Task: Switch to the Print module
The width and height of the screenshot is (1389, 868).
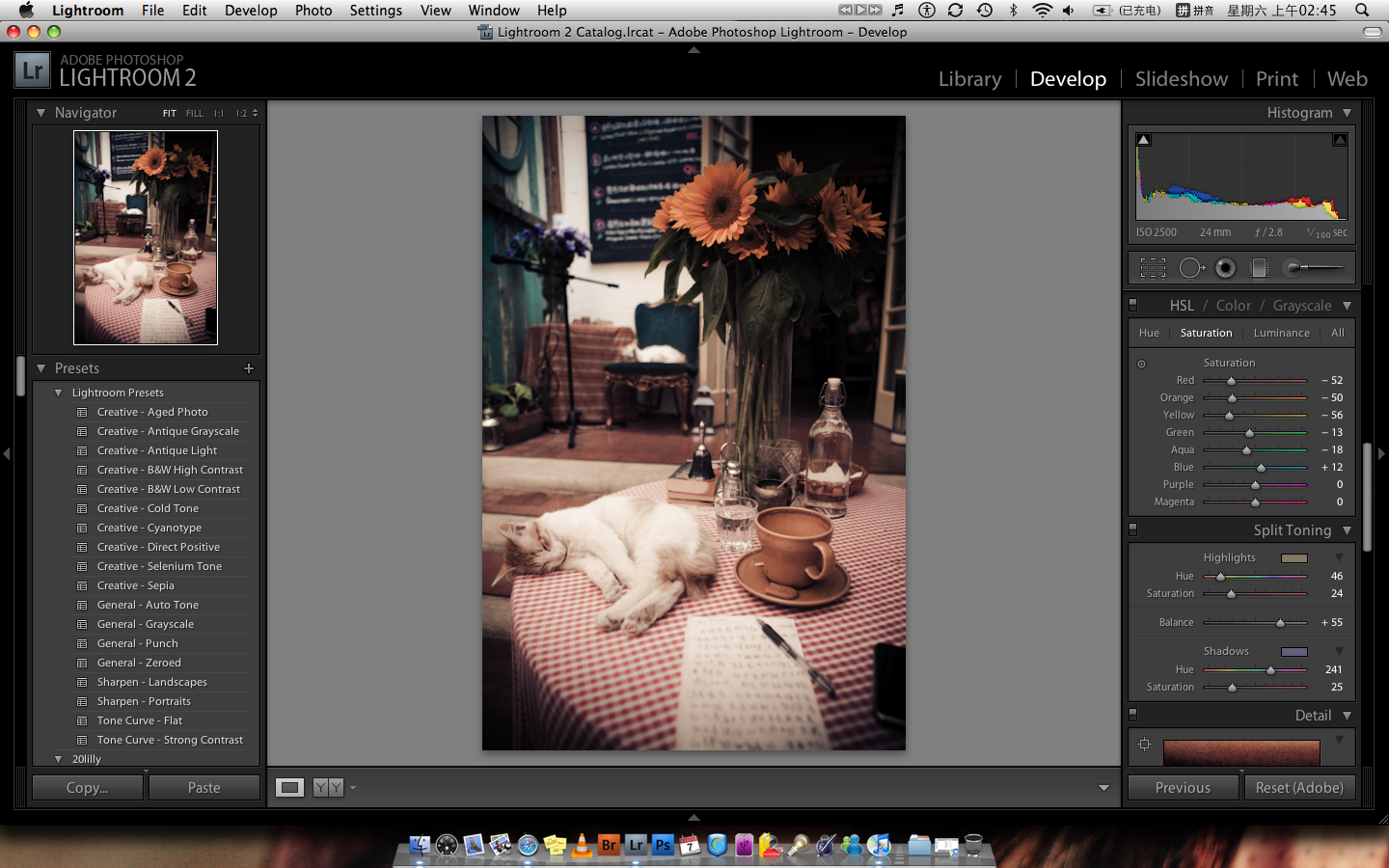Action: pyautogui.click(x=1277, y=79)
